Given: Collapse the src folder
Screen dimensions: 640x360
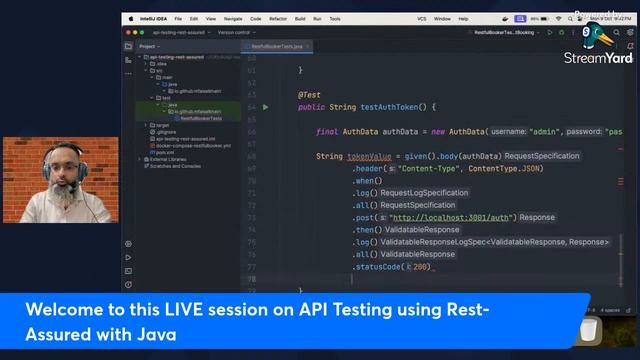Looking at the screenshot, I should point(146,71).
